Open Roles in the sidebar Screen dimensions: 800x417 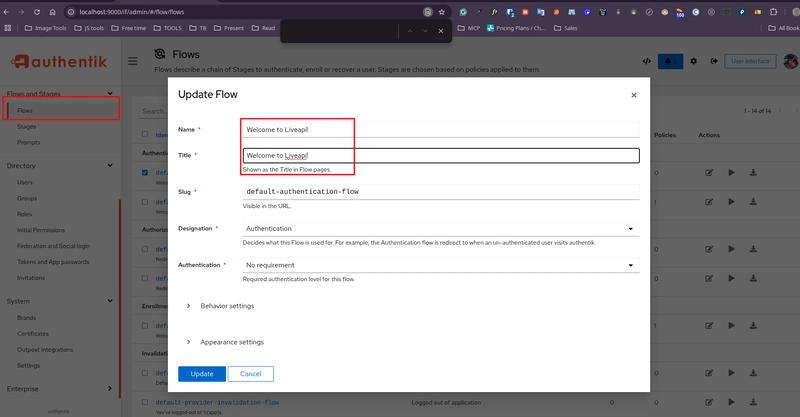click(24, 214)
